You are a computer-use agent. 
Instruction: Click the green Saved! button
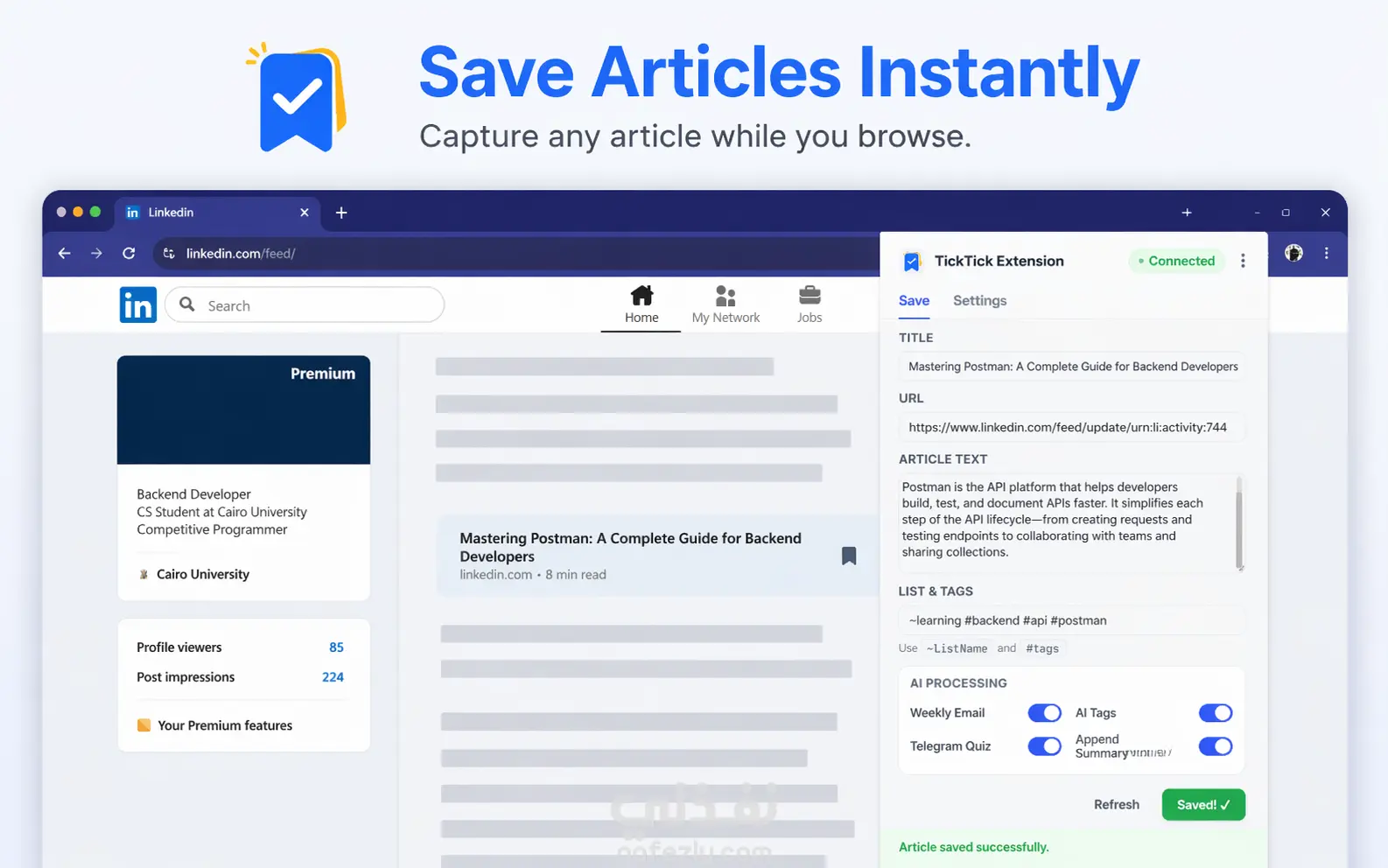(x=1203, y=805)
